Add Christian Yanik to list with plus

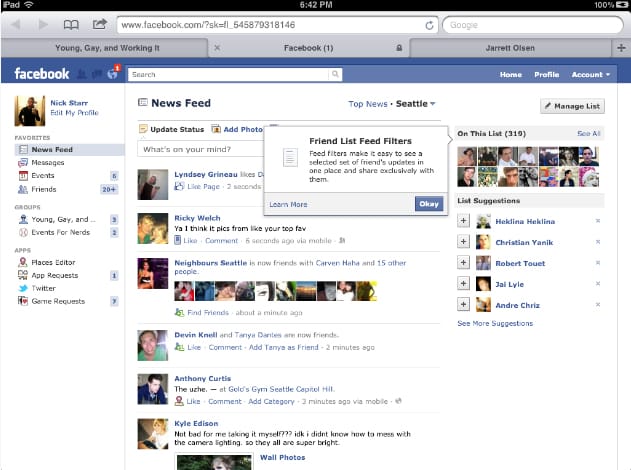[463, 241]
